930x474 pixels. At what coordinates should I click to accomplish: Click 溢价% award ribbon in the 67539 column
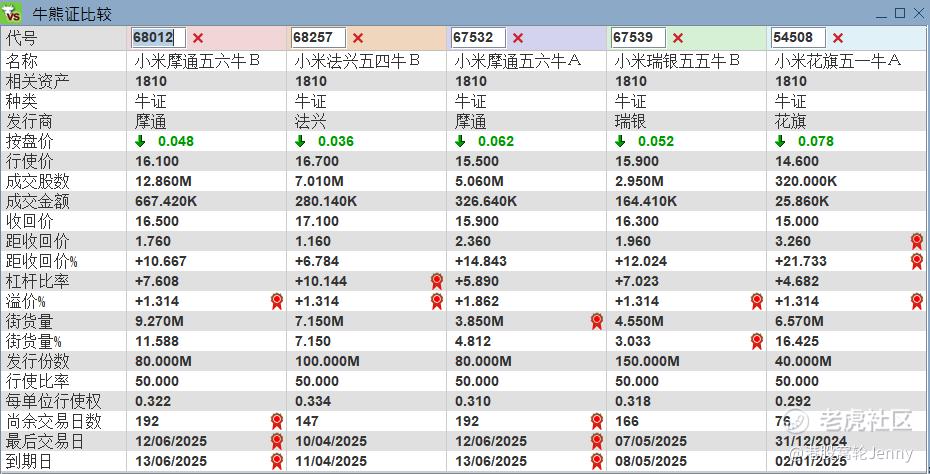point(757,301)
